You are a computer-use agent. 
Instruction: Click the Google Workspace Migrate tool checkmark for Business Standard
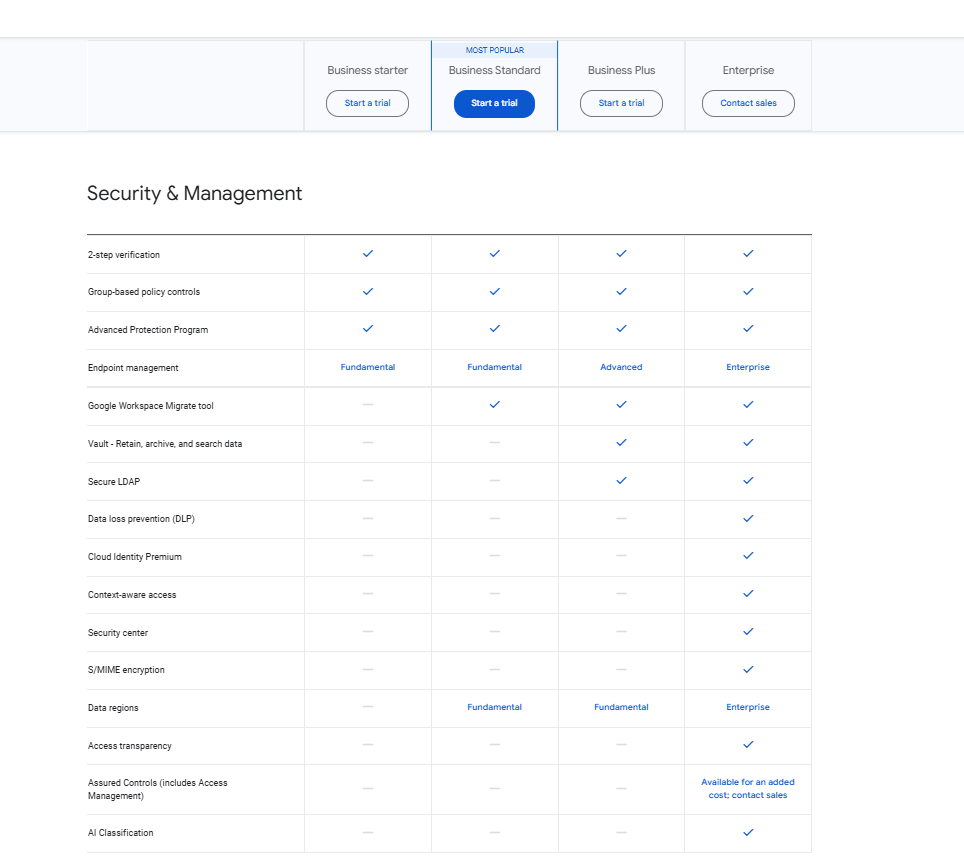(x=494, y=405)
